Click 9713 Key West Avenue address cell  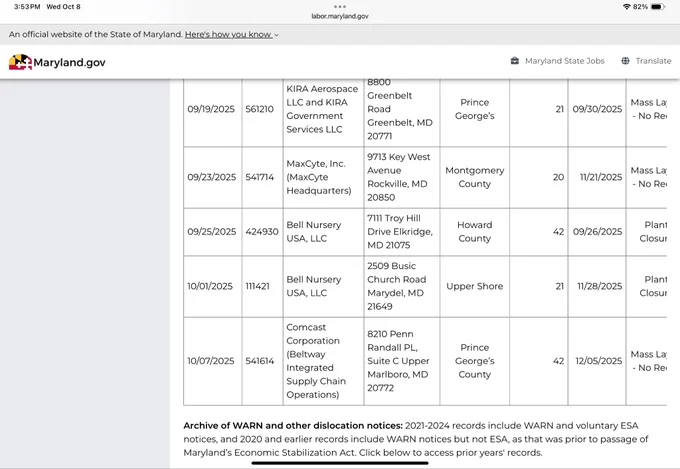tap(402, 177)
